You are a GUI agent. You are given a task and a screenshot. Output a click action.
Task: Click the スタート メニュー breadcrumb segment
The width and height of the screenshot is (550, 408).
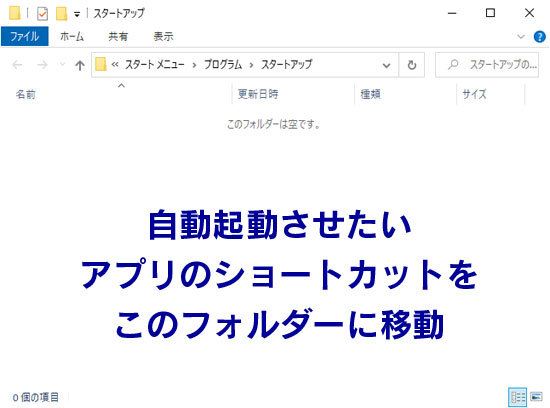coord(155,65)
